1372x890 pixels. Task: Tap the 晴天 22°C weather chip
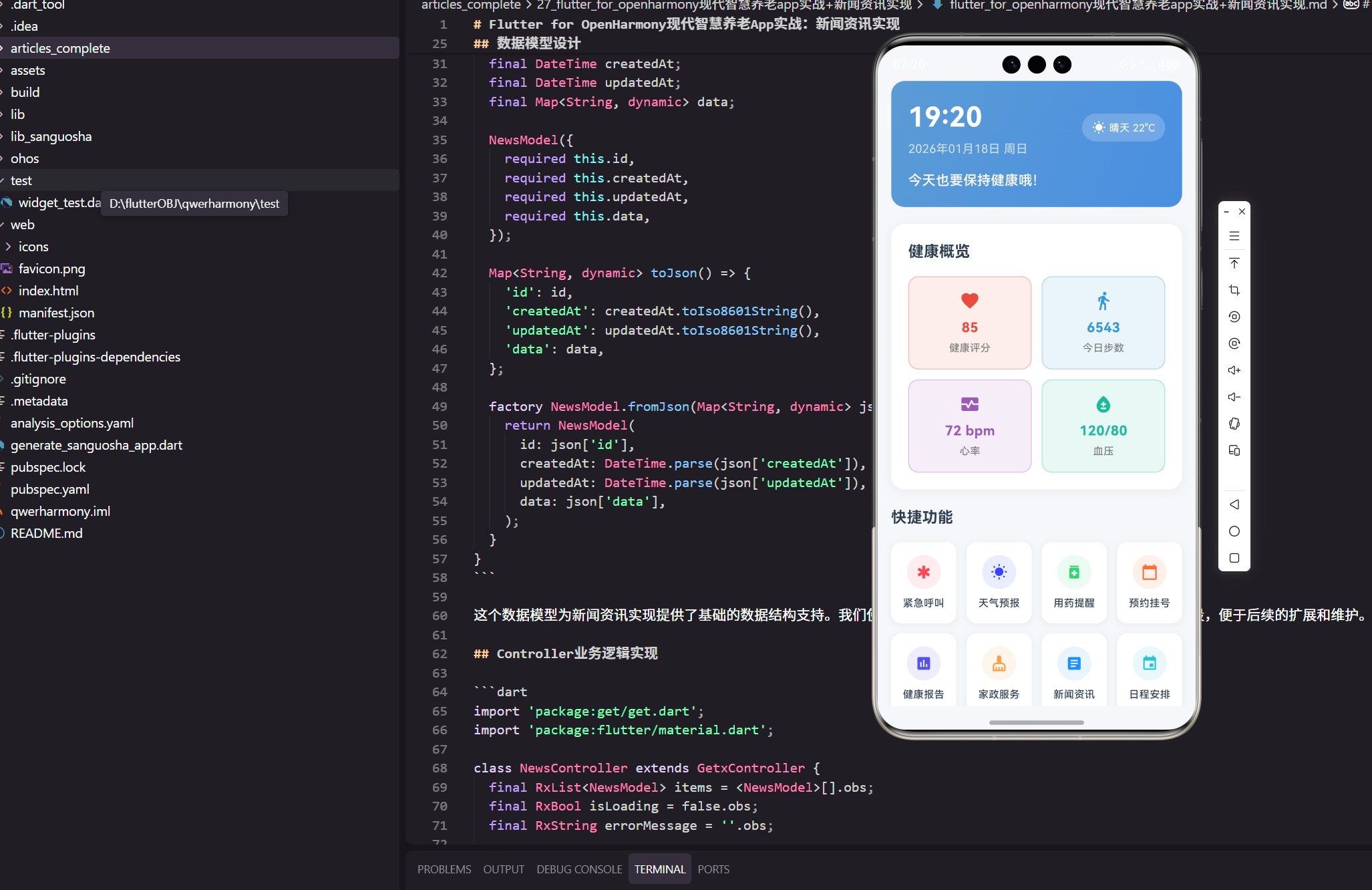tap(1124, 128)
